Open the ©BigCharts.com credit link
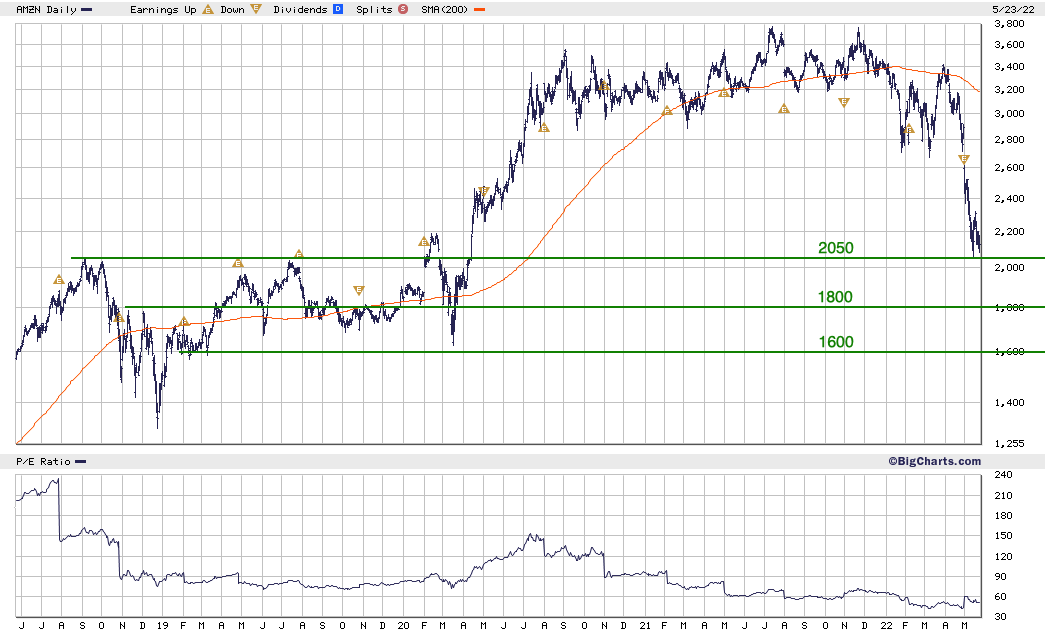 pos(934,461)
